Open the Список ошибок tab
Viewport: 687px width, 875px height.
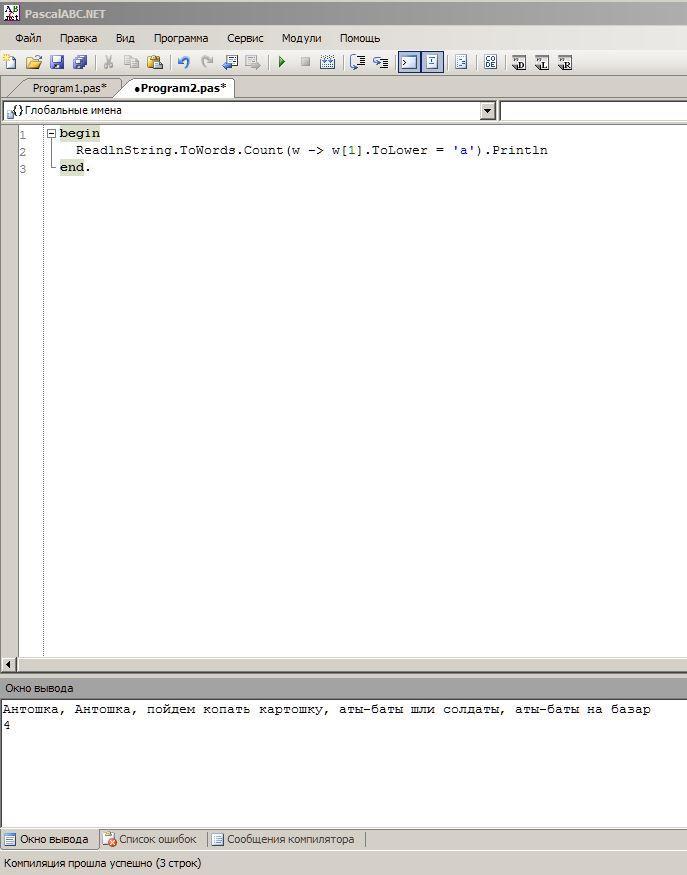click(x=151, y=839)
